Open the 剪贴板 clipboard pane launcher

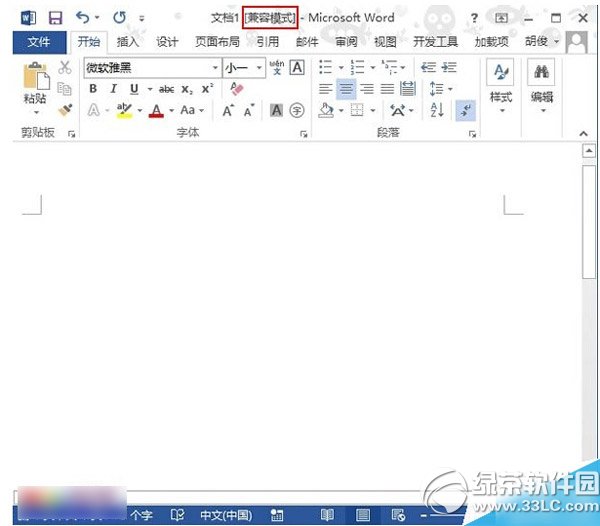point(72,134)
